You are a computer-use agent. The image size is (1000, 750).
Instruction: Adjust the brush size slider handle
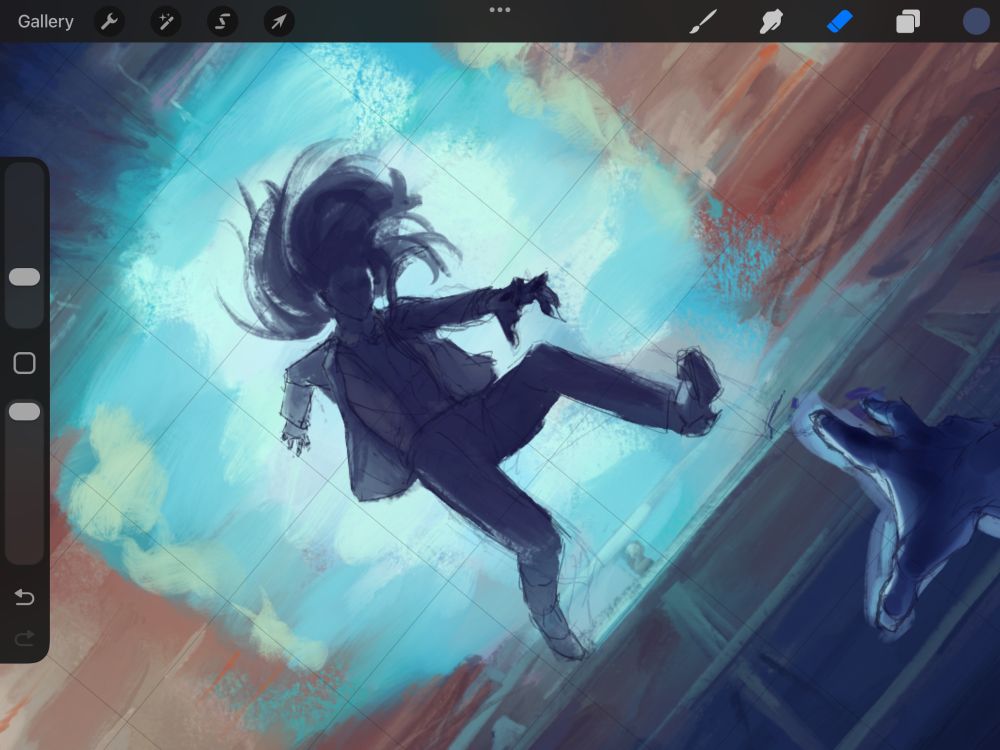pyautogui.click(x=25, y=277)
